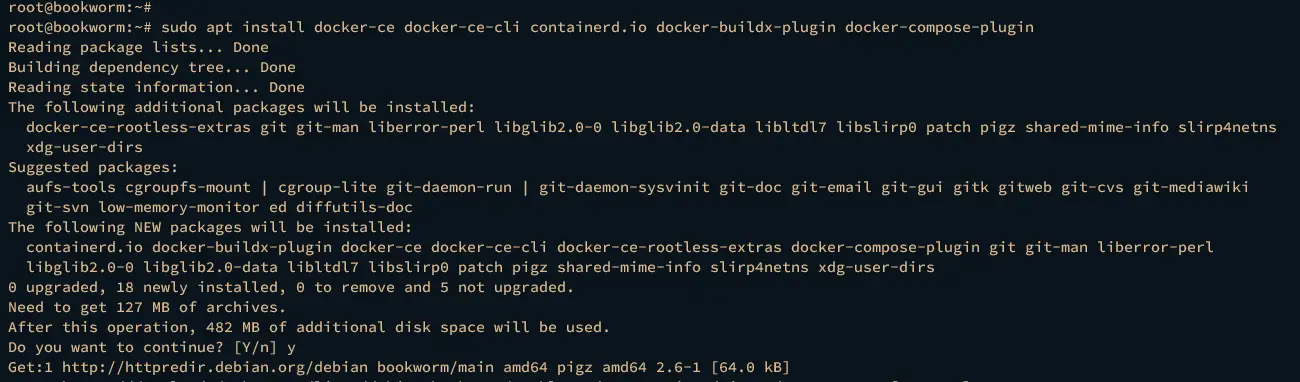1300x382 pixels.
Task: Click 'aufs-tools' in the suggested packages
Action: coord(70,187)
